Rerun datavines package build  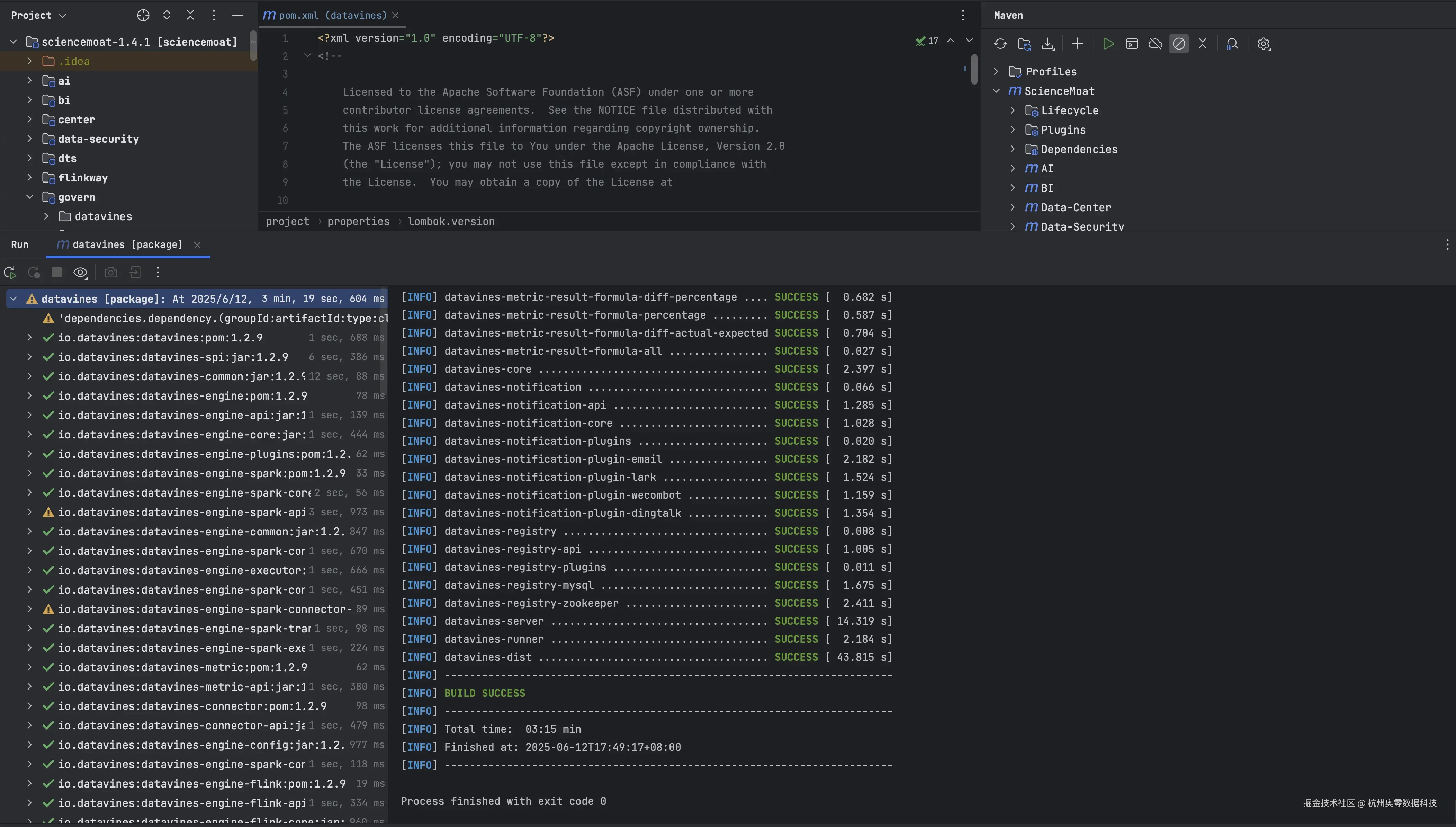(x=10, y=273)
